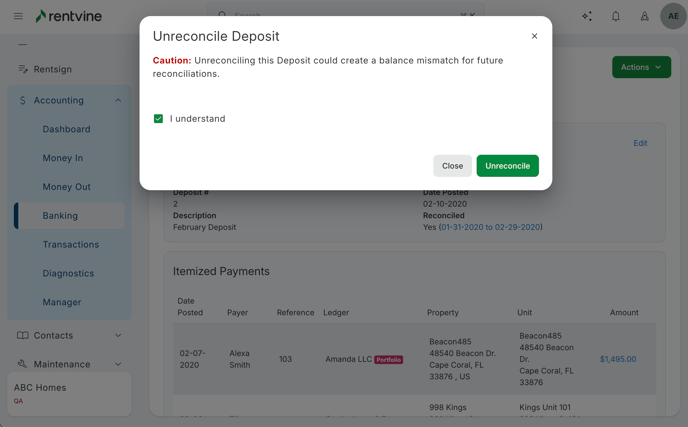Expand the Contacts section
688x427 pixels.
[118, 335]
